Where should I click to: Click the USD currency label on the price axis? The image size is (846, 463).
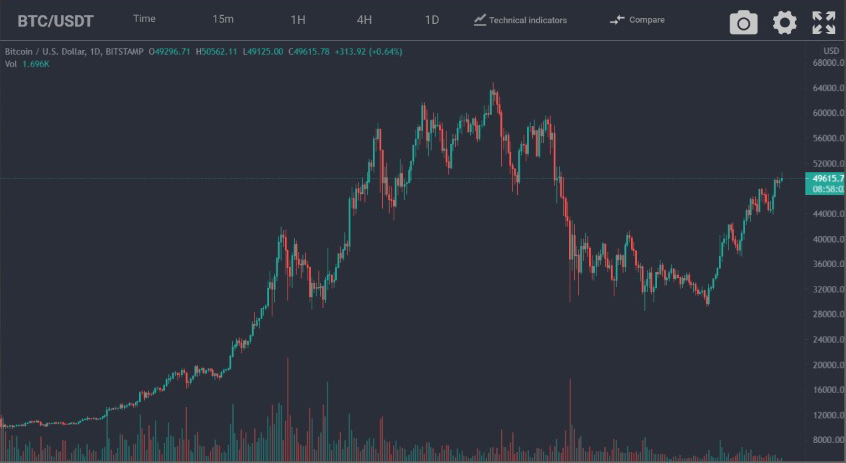coord(830,51)
